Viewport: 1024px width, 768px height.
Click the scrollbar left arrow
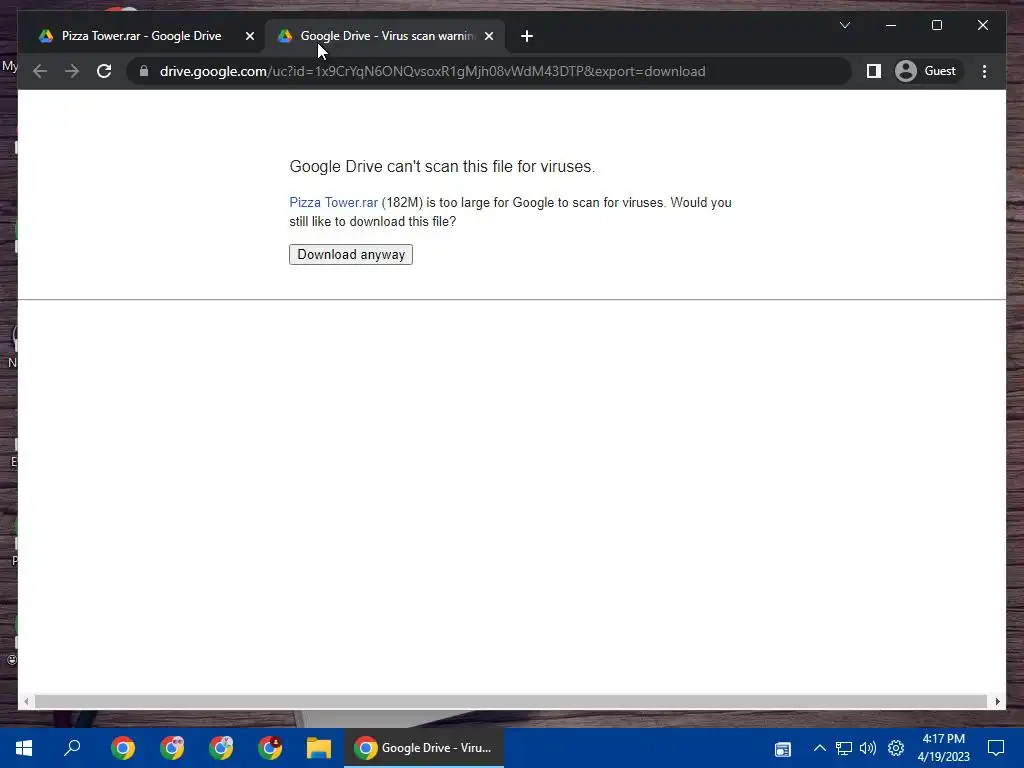pos(26,701)
